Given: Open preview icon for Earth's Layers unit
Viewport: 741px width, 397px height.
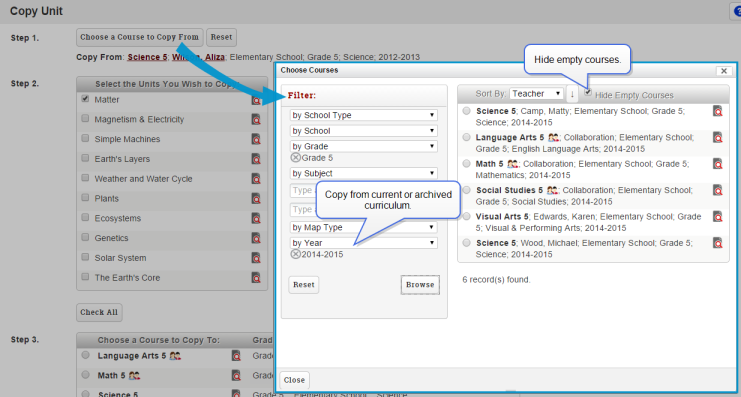Looking at the screenshot, I should (256, 159).
